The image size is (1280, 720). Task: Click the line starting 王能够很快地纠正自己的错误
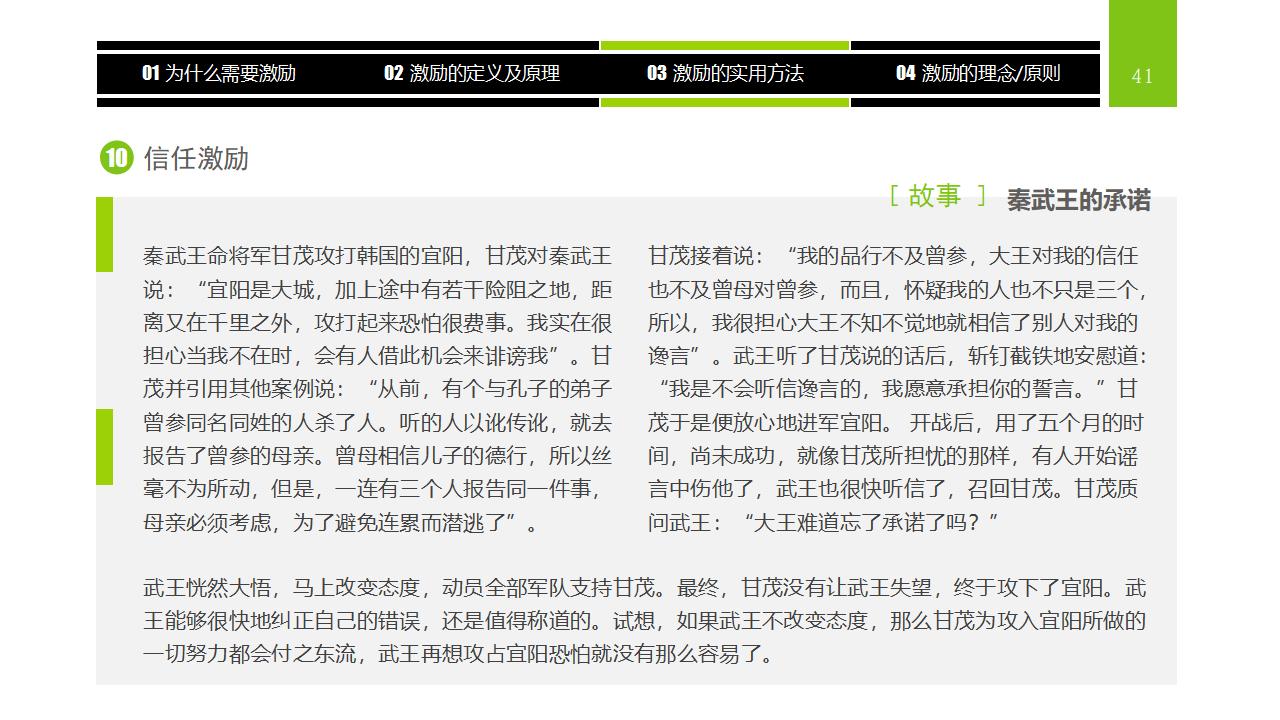click(645, 621)
